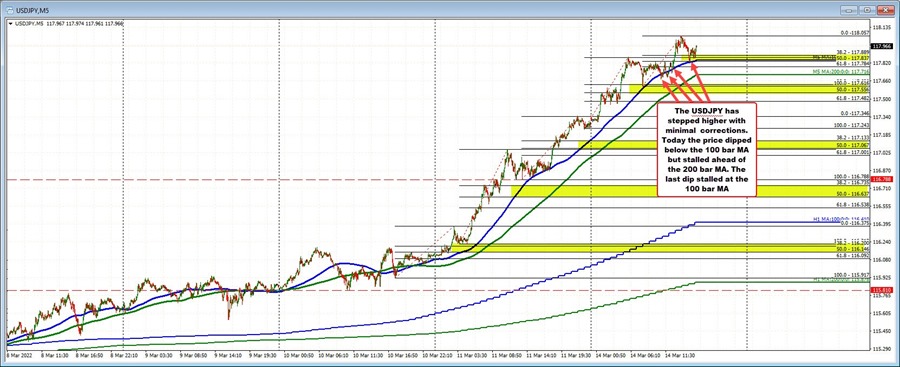Select the Fibonacci label 61.8 - 117.784
The width and height of the screenshot is (900, 367).
[852, 63]
